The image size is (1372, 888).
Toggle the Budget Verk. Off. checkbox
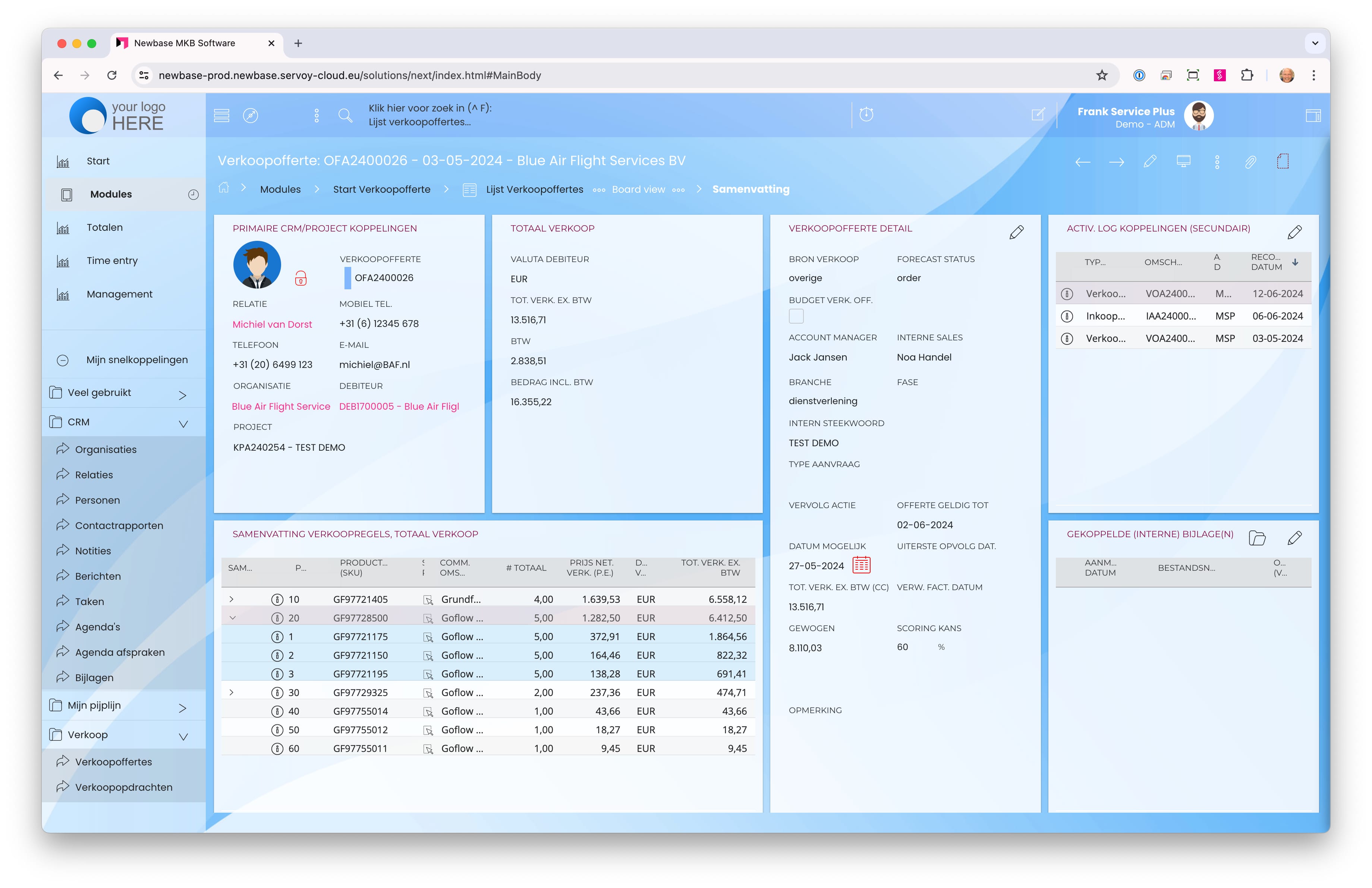[x=796, y=316]
